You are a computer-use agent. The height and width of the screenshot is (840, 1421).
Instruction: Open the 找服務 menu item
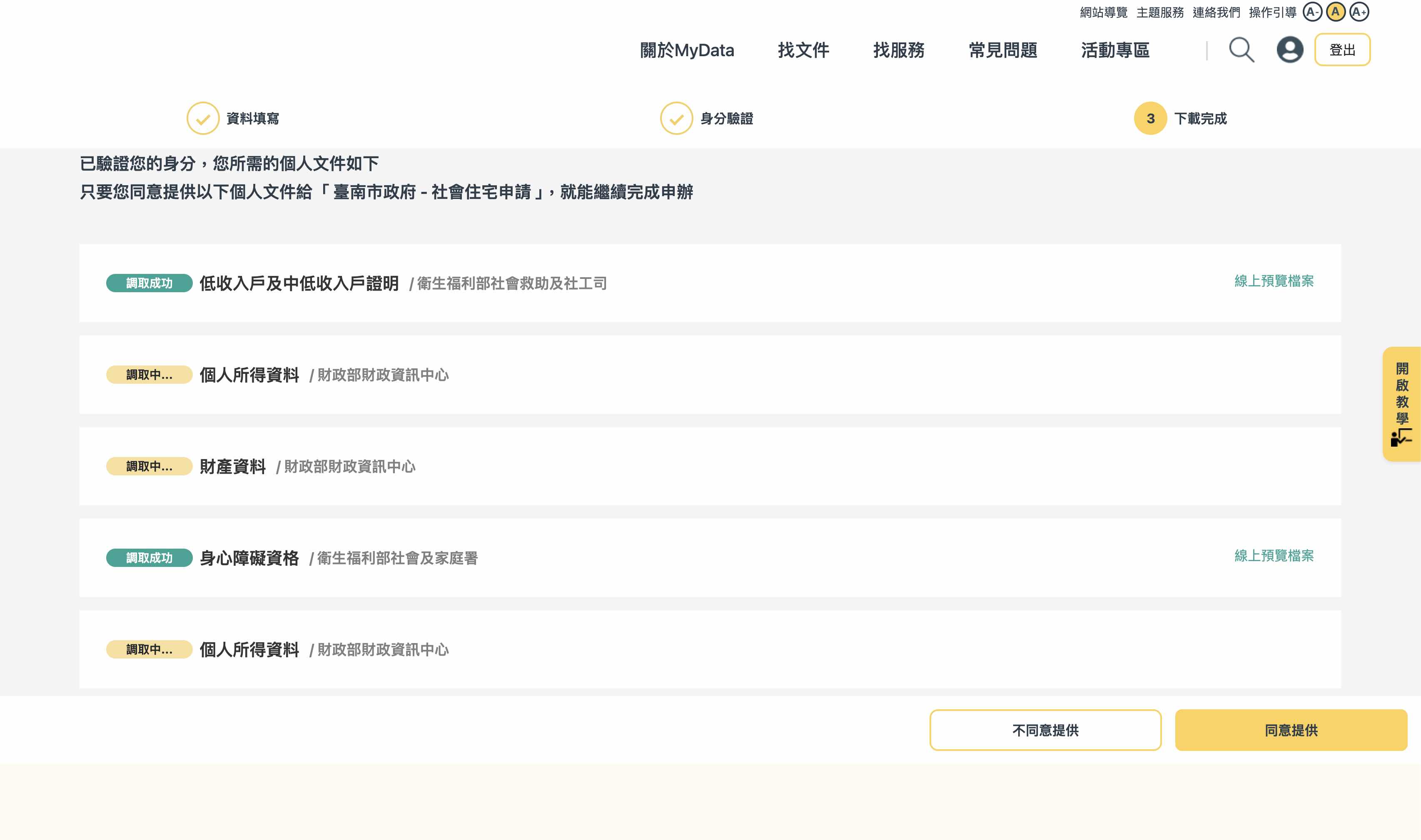(898, 50)
